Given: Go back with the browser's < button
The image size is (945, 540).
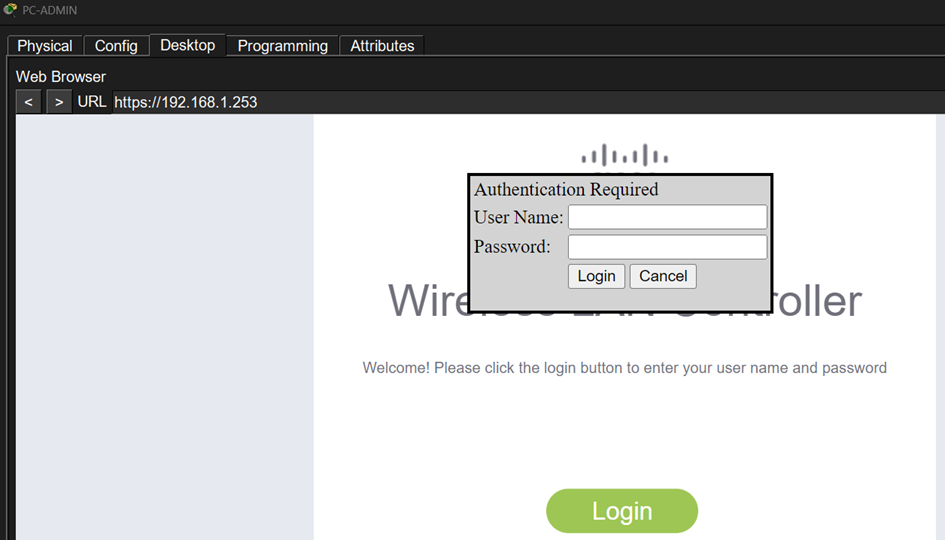Looking at the screenshot, I should 28,102.
